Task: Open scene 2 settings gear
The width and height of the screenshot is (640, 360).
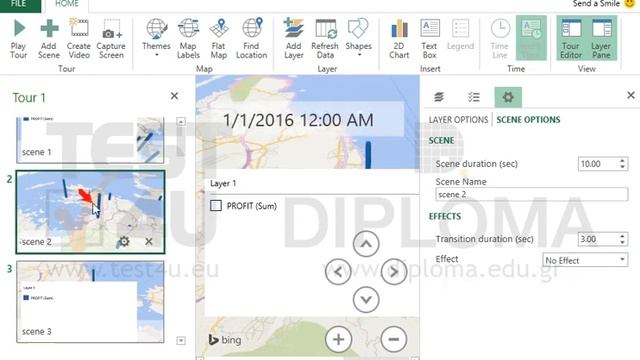Action: (124, 241)
